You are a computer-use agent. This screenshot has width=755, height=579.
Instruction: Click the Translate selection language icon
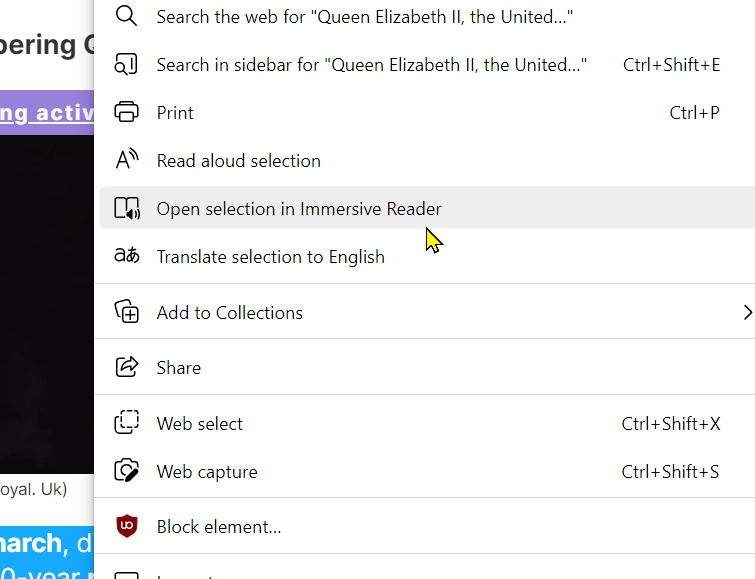tap(127, 255)
